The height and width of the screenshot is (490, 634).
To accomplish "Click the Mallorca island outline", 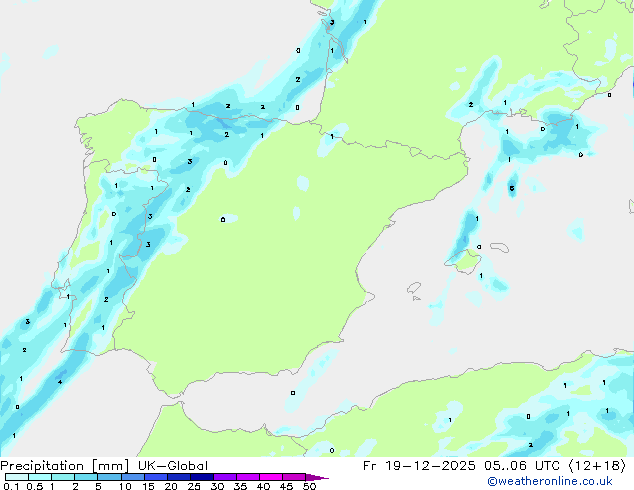I will click(463, 261).
